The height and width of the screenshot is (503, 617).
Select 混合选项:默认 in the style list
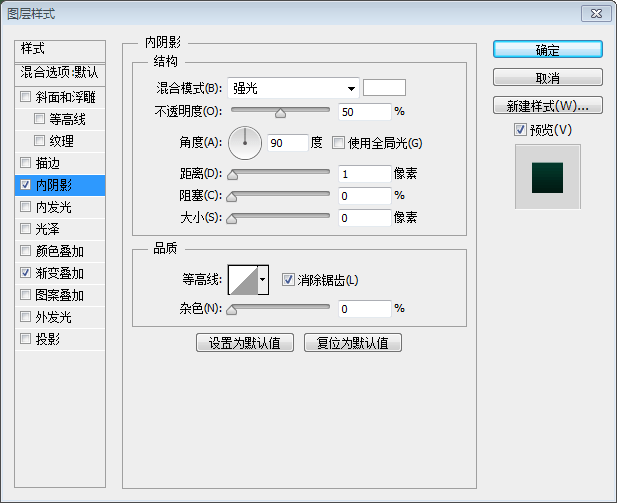(60, 72)
